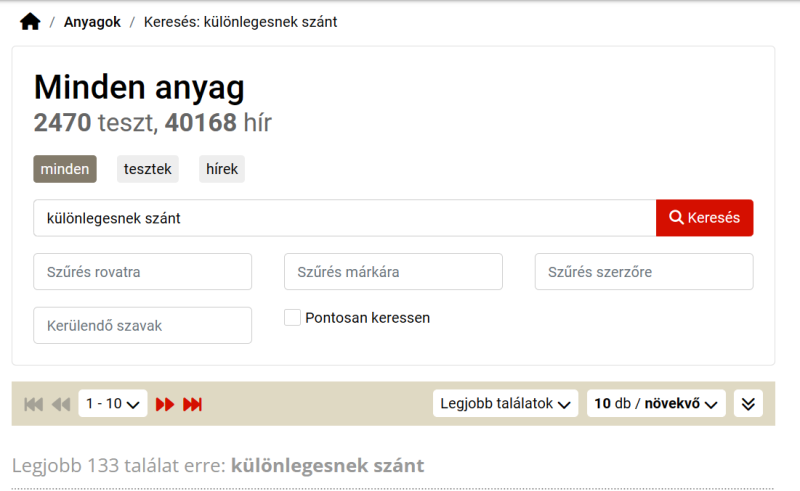The height and width of the screenshot is (491, 800).
Task: Go to the home page icon
Action: [30, 22]
